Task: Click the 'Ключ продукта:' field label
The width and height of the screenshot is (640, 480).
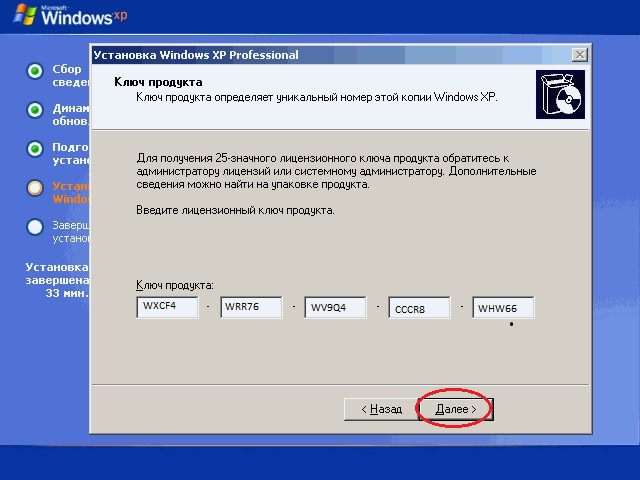Action: pos(175,286)
